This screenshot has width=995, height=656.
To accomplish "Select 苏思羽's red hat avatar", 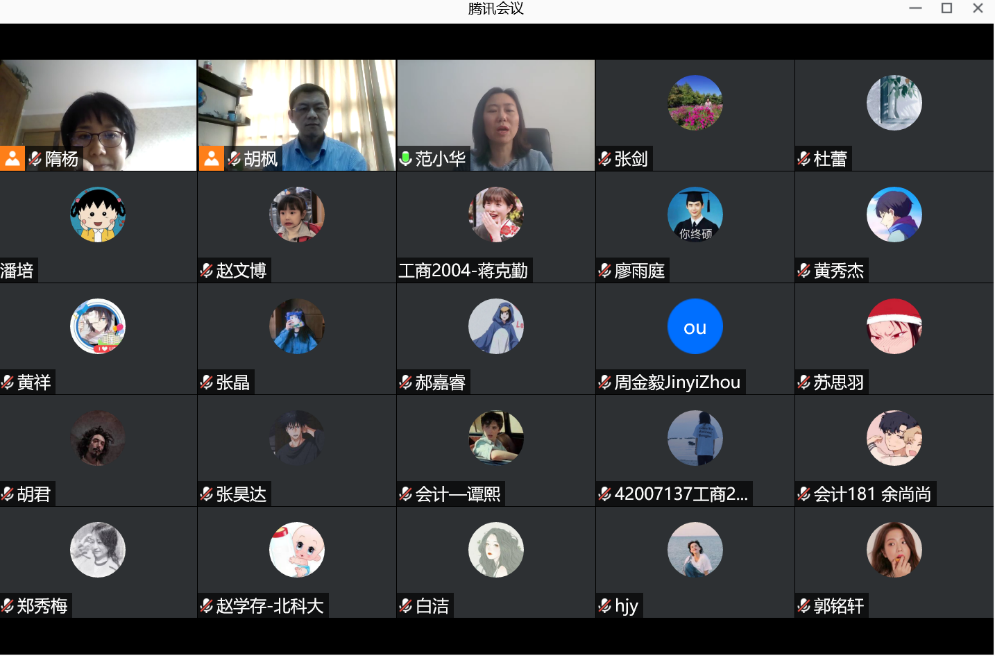I will tap(894, 327).
